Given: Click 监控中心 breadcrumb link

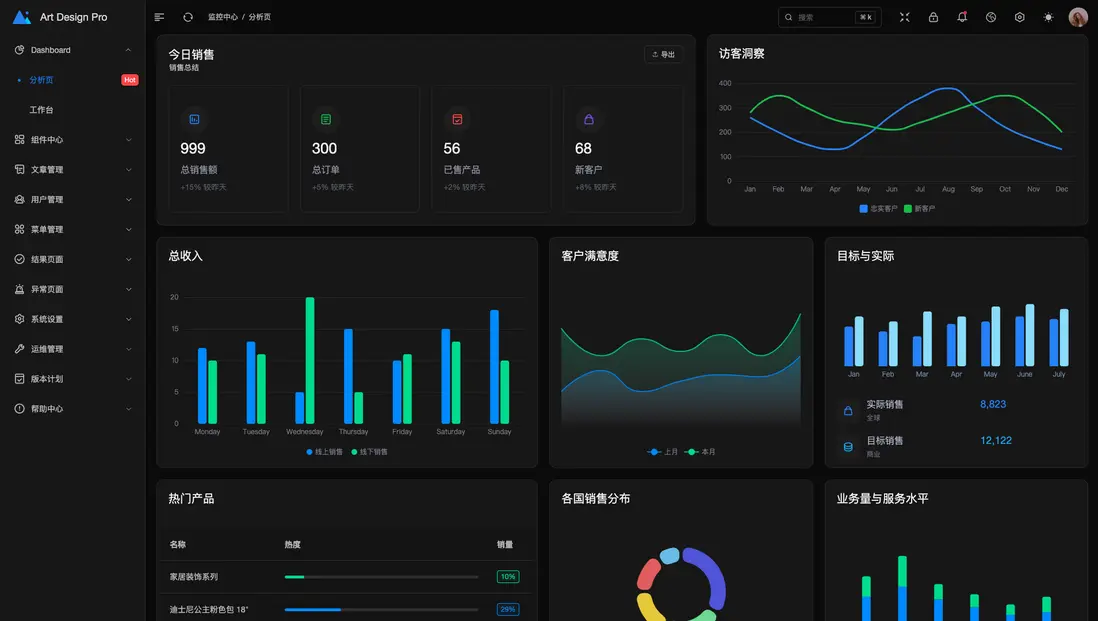Looking at the screenshot, I should coord(223,17).
